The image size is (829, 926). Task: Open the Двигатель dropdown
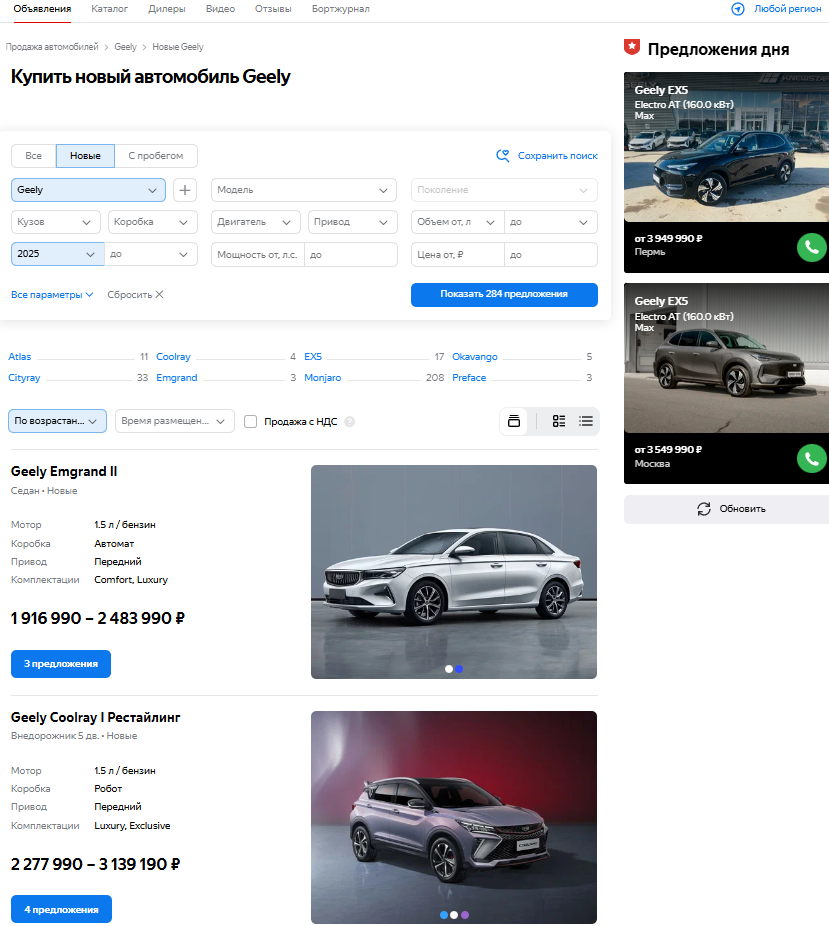coord(256,222)
